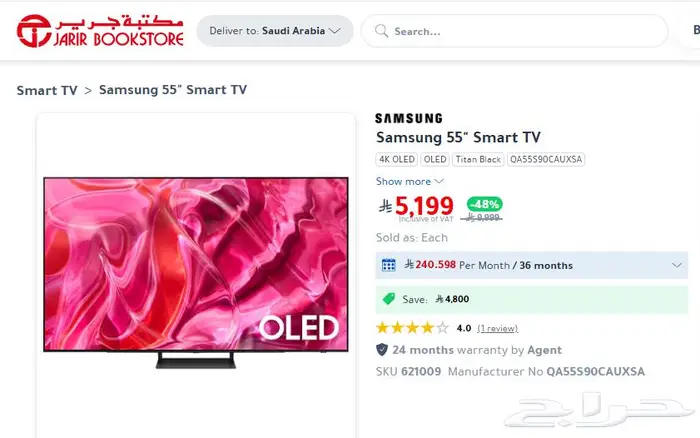The width and height of the screenshot is (700, 438).
Task: Click the QA55S90CAUXSA model tag
Action: point(546,159)
